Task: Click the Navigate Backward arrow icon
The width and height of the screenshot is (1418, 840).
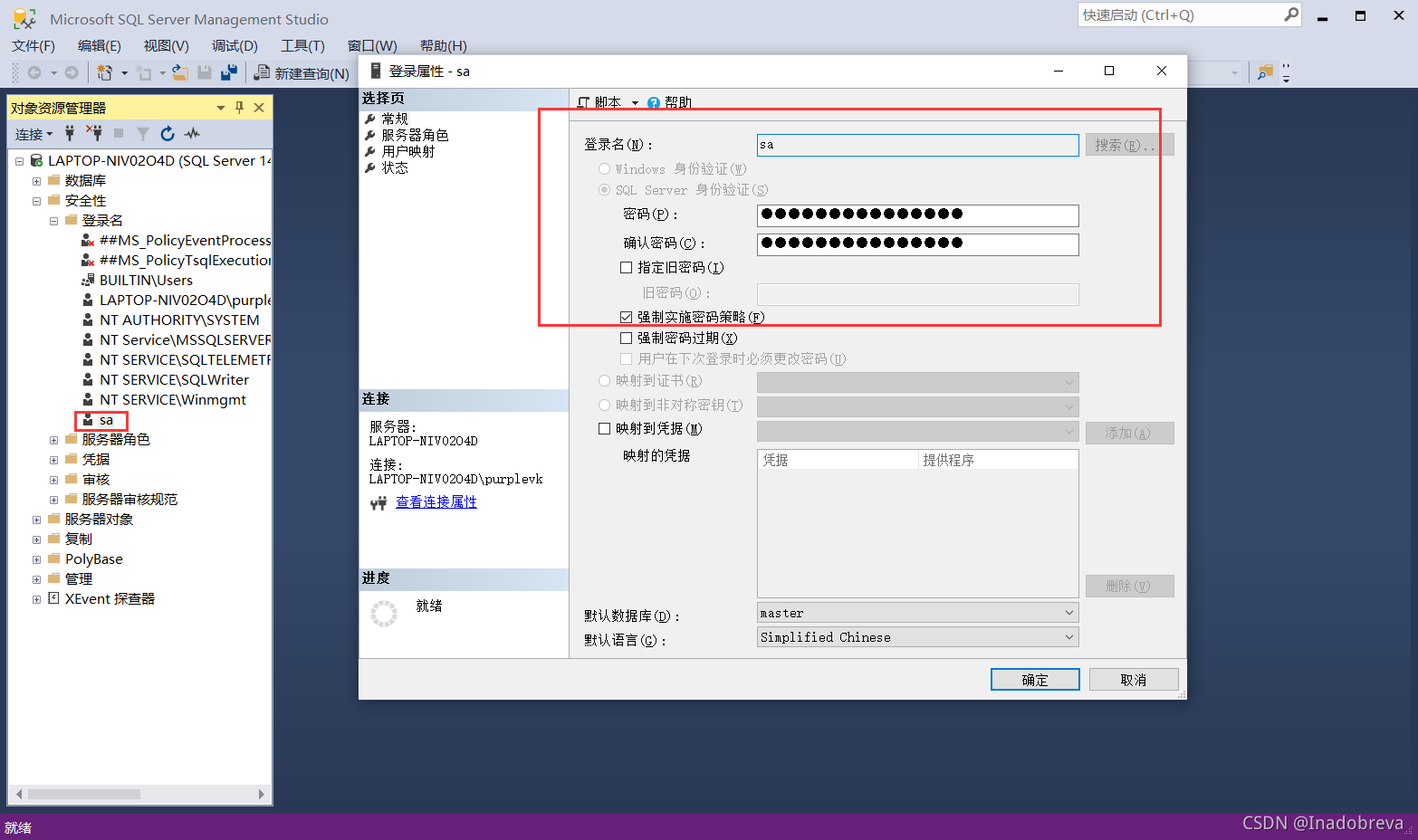Action: coord(34,72)
